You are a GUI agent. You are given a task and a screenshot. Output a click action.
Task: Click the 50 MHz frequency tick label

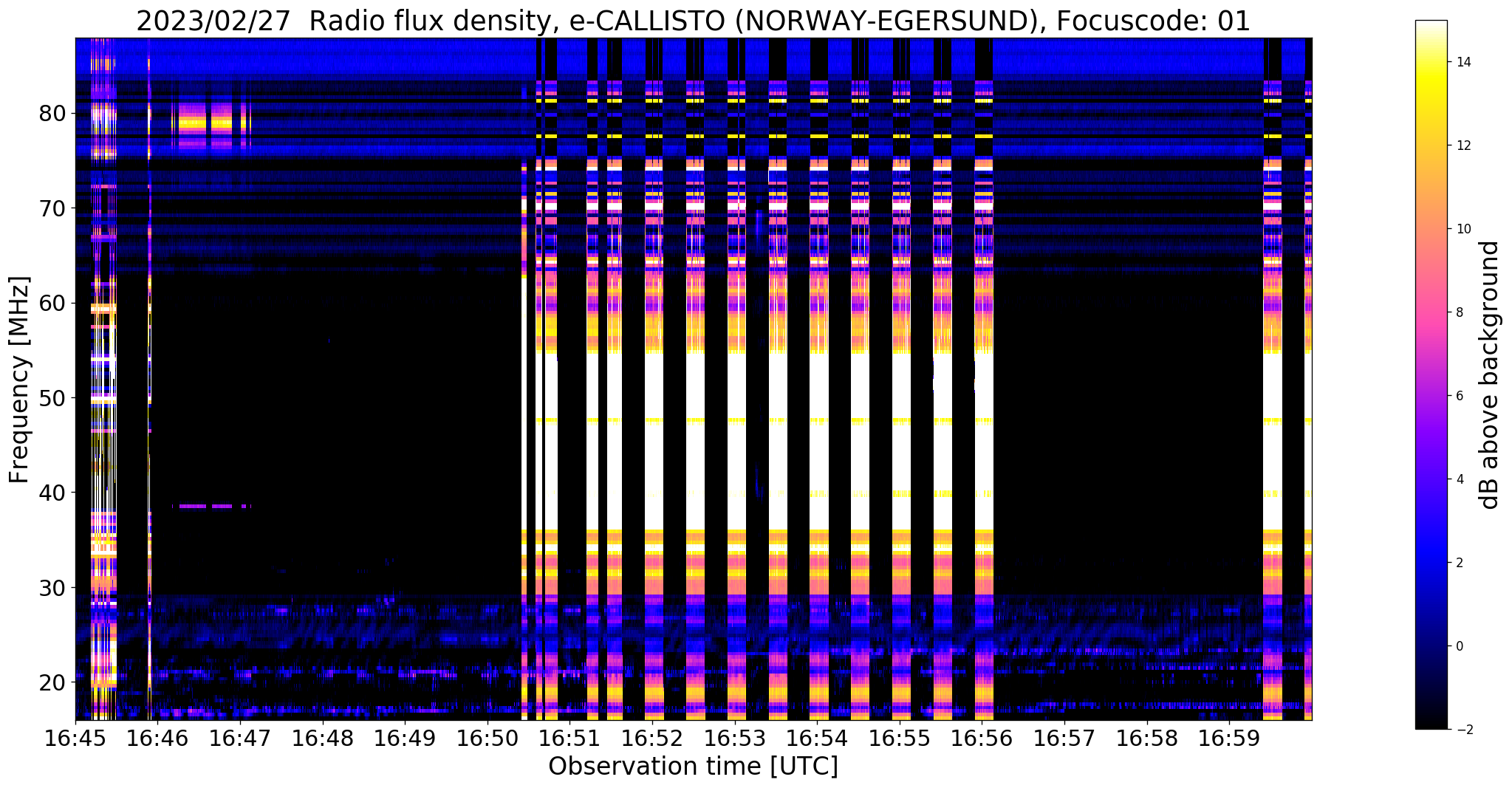point(51,398)
